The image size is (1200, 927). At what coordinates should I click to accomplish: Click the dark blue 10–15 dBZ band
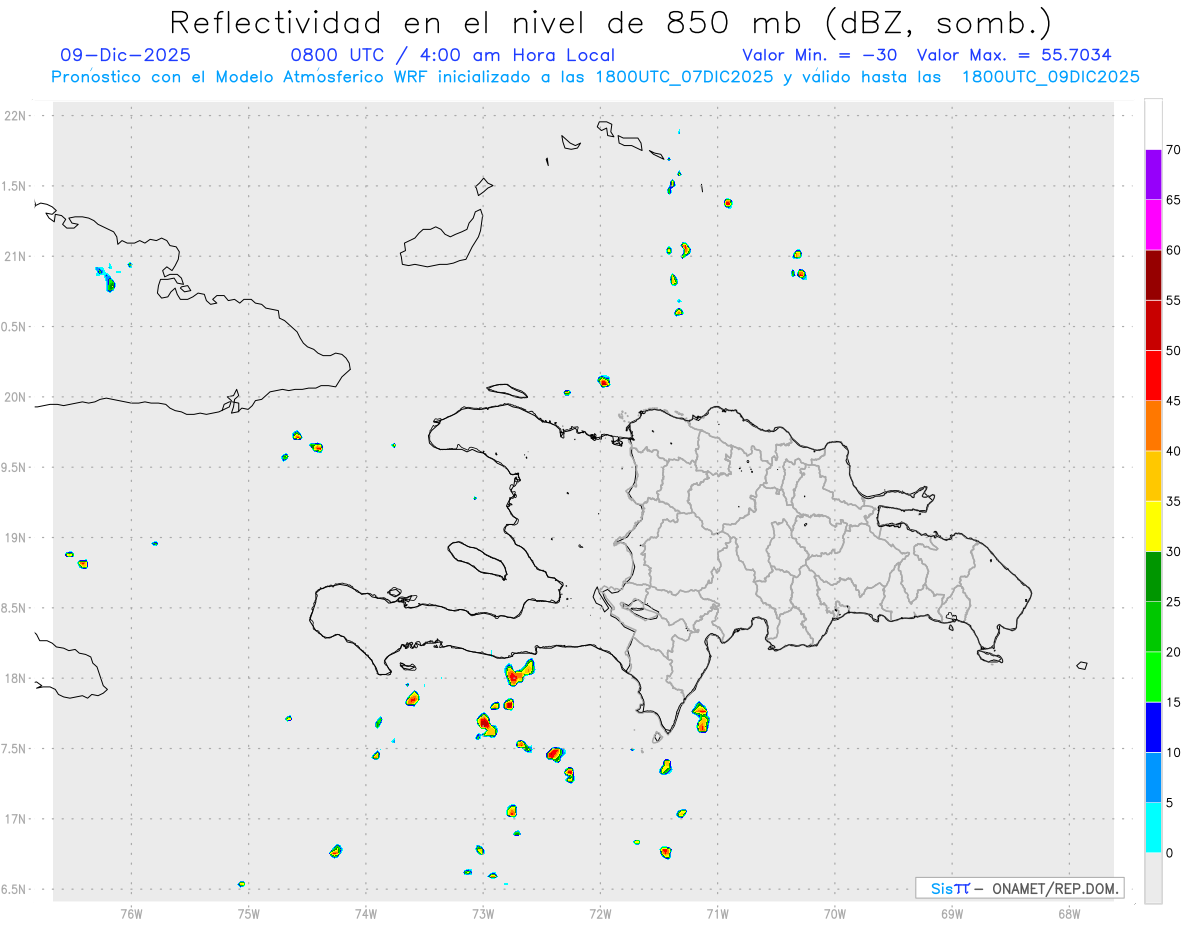point(1153,727)
